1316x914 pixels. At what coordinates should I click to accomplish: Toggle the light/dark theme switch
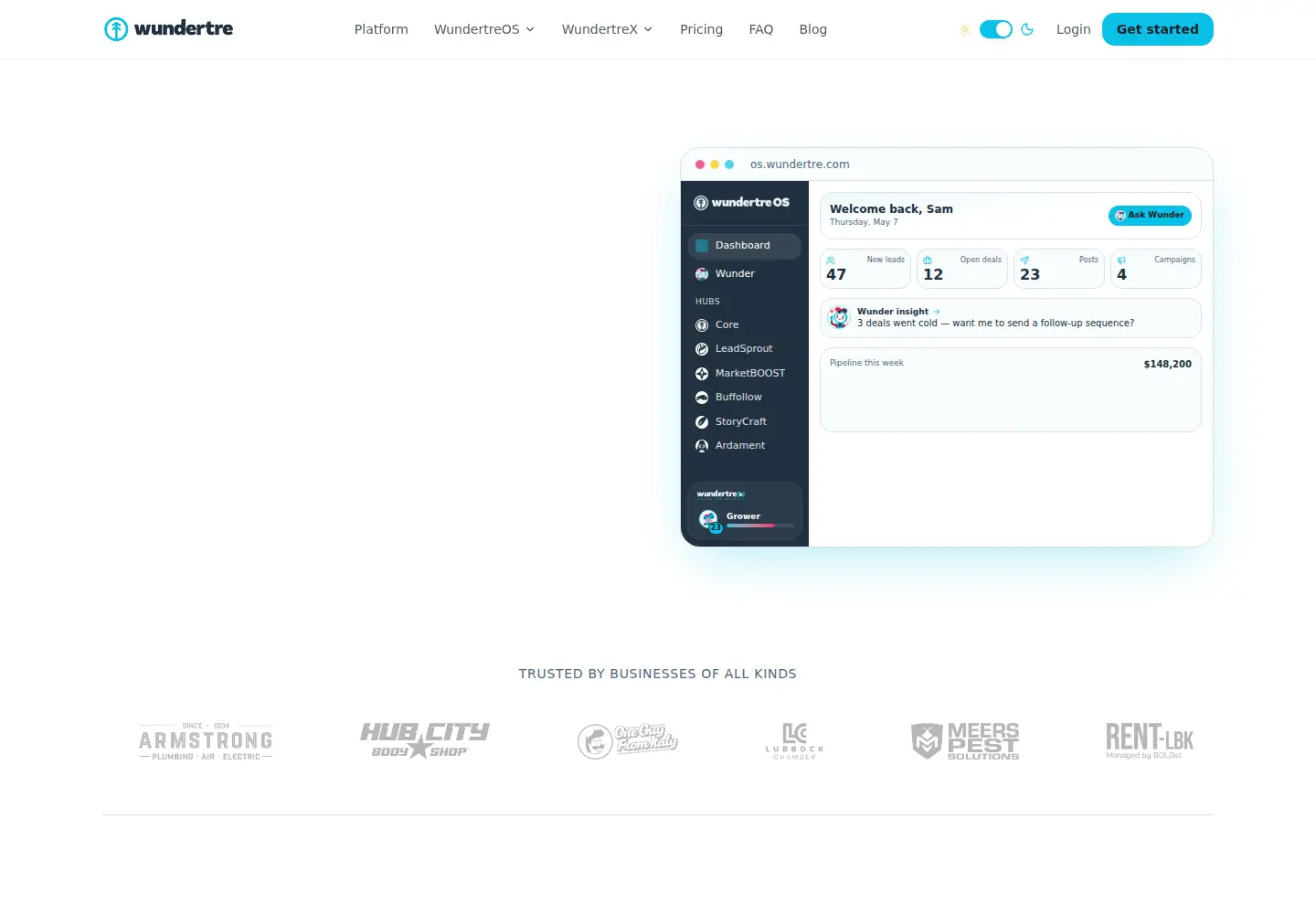click(x=996, y=29)
